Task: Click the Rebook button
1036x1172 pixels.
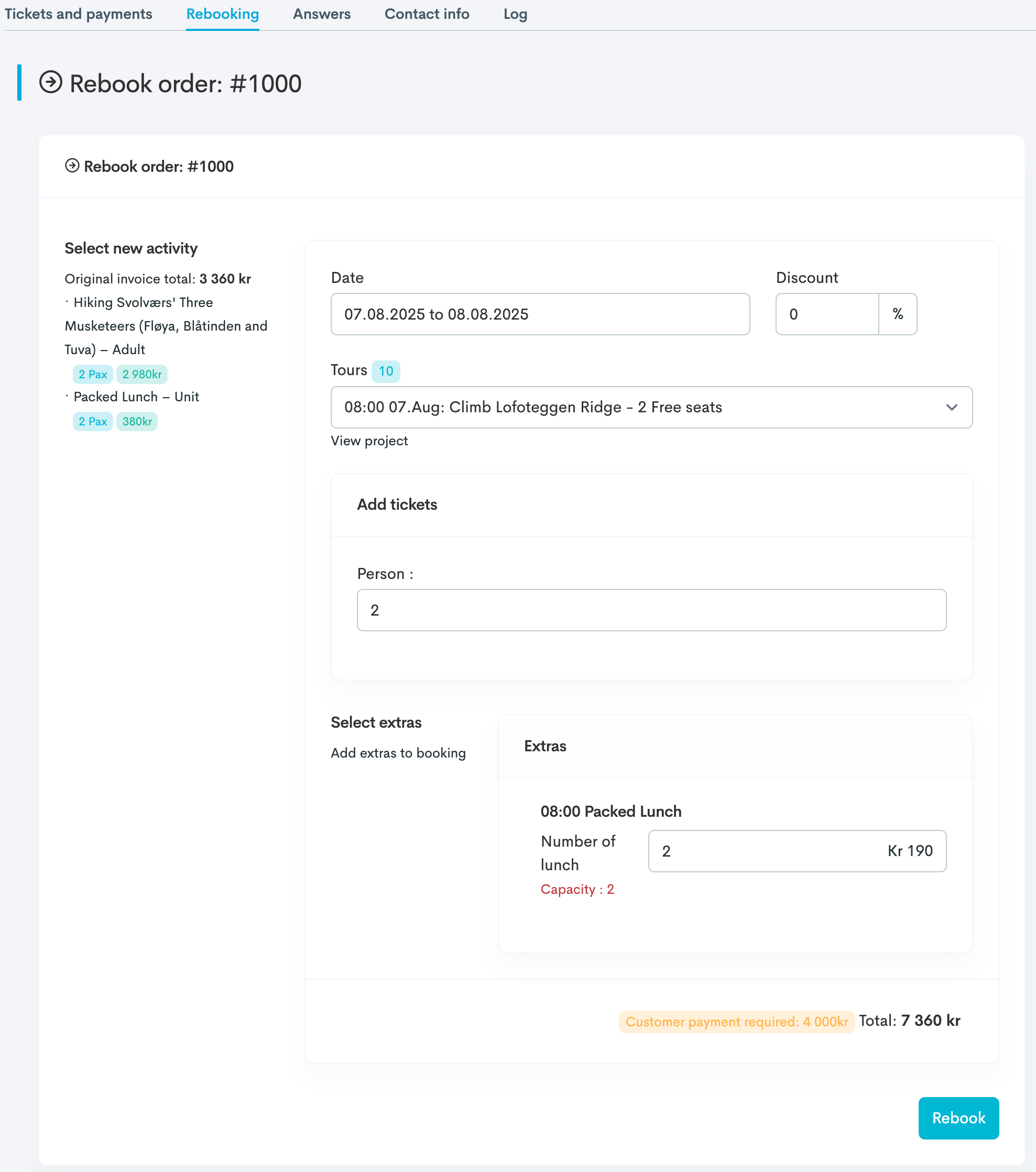Action: click(958, 1118)
